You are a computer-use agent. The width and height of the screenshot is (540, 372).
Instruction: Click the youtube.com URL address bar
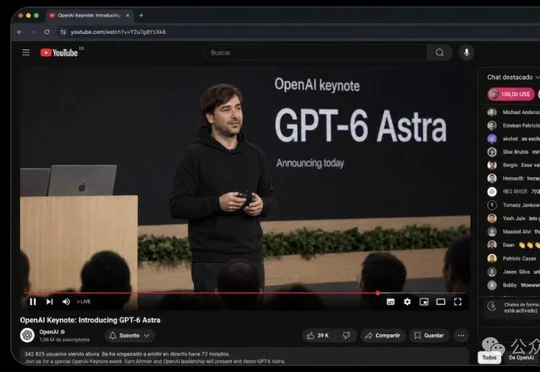point(118,32)
